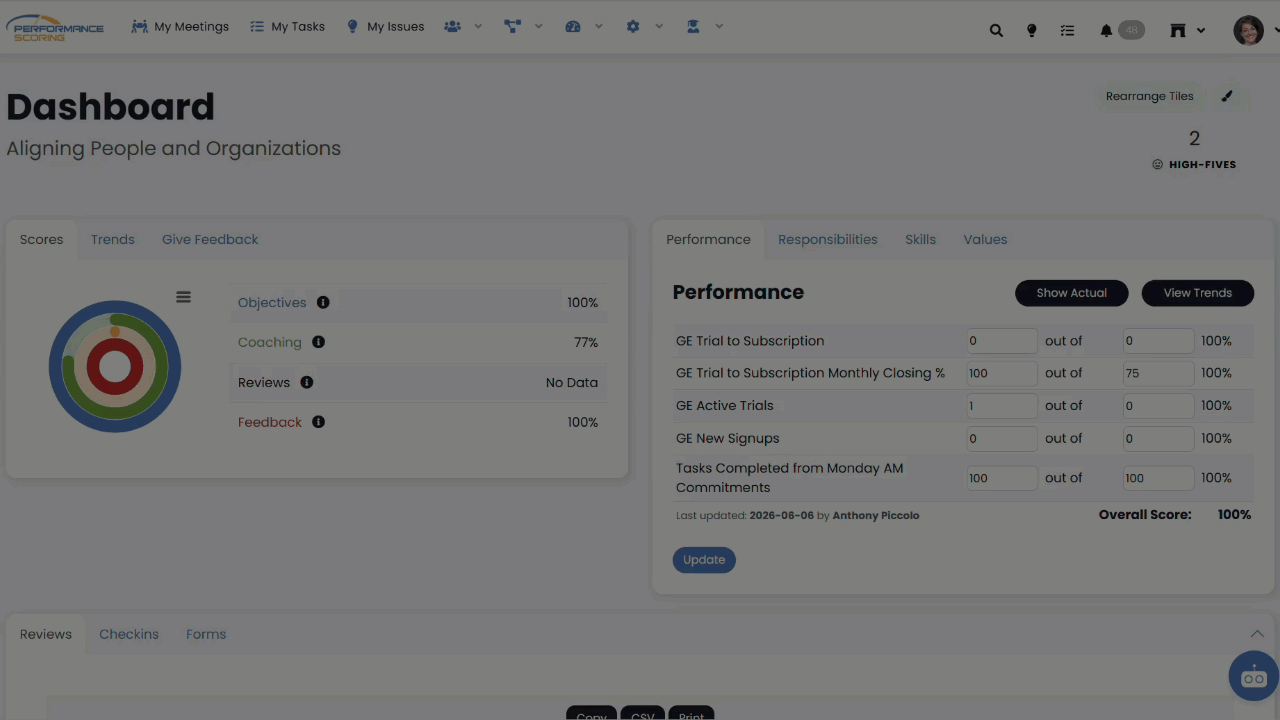Image resolution: width=1280 pixels, height=720 pixels.
Task: Switch to the Trends tab
Action: coord(113,239)
